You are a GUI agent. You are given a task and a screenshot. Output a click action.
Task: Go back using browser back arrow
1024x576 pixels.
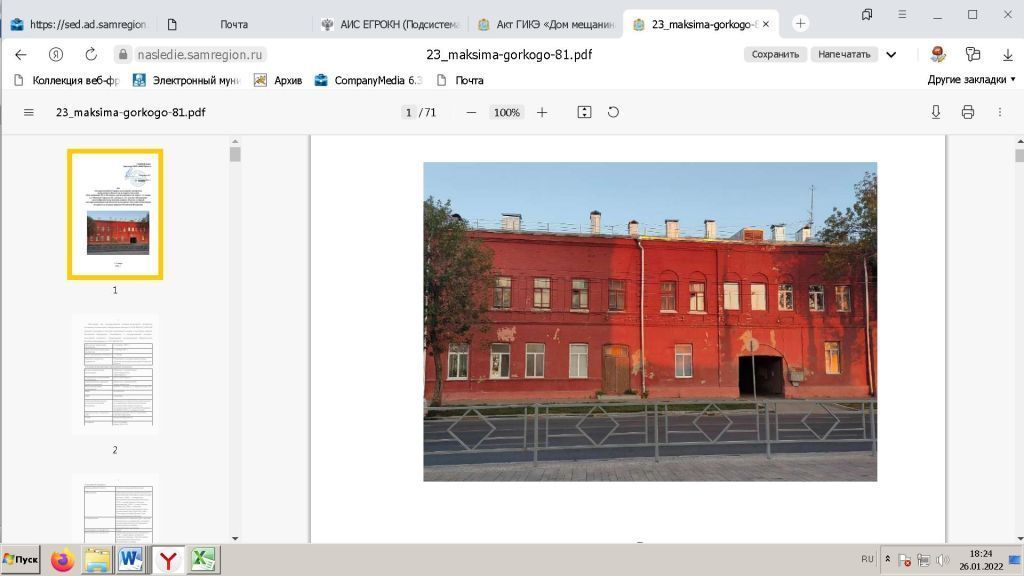(21, 54)
